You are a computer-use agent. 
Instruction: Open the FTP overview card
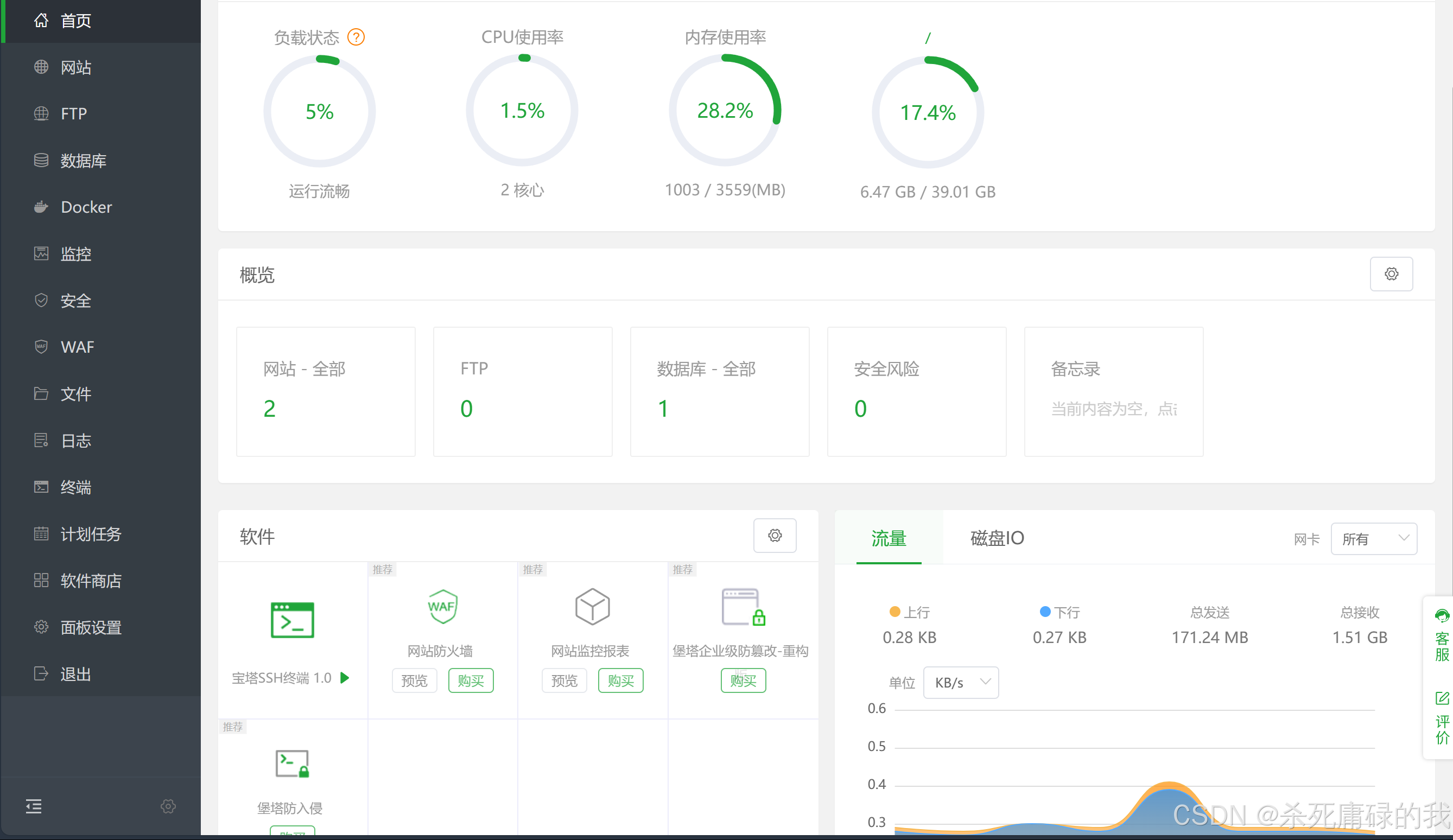(523, 391)
